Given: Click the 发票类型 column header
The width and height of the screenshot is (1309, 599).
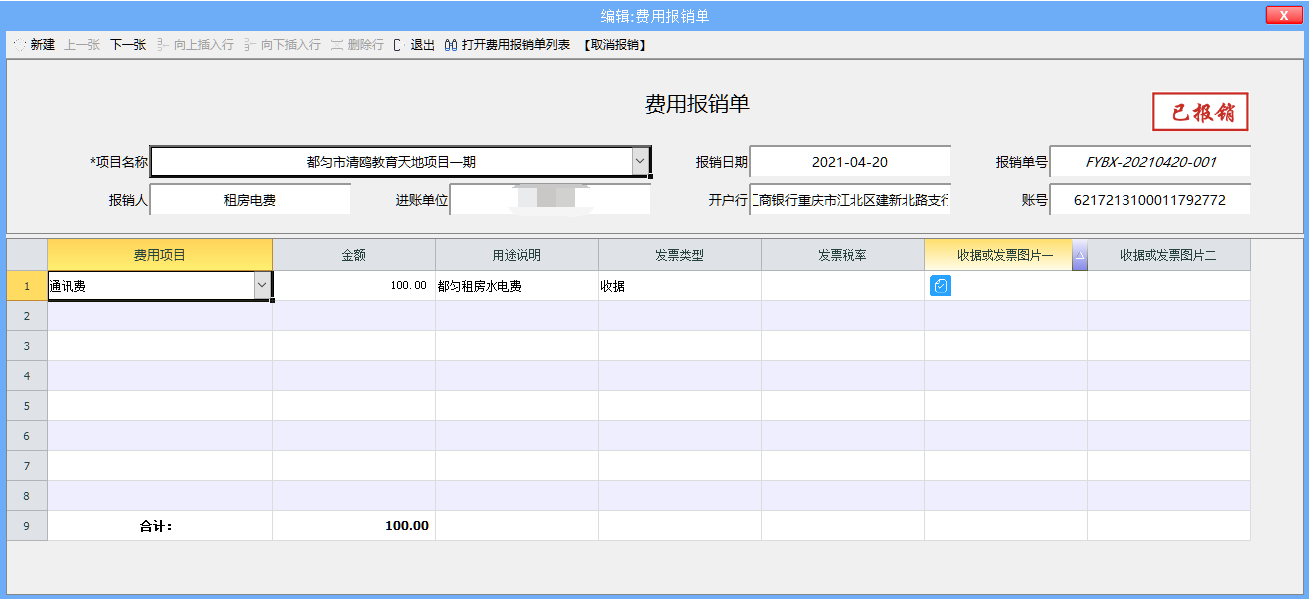Looking at the screenshot, I should 680,255.
